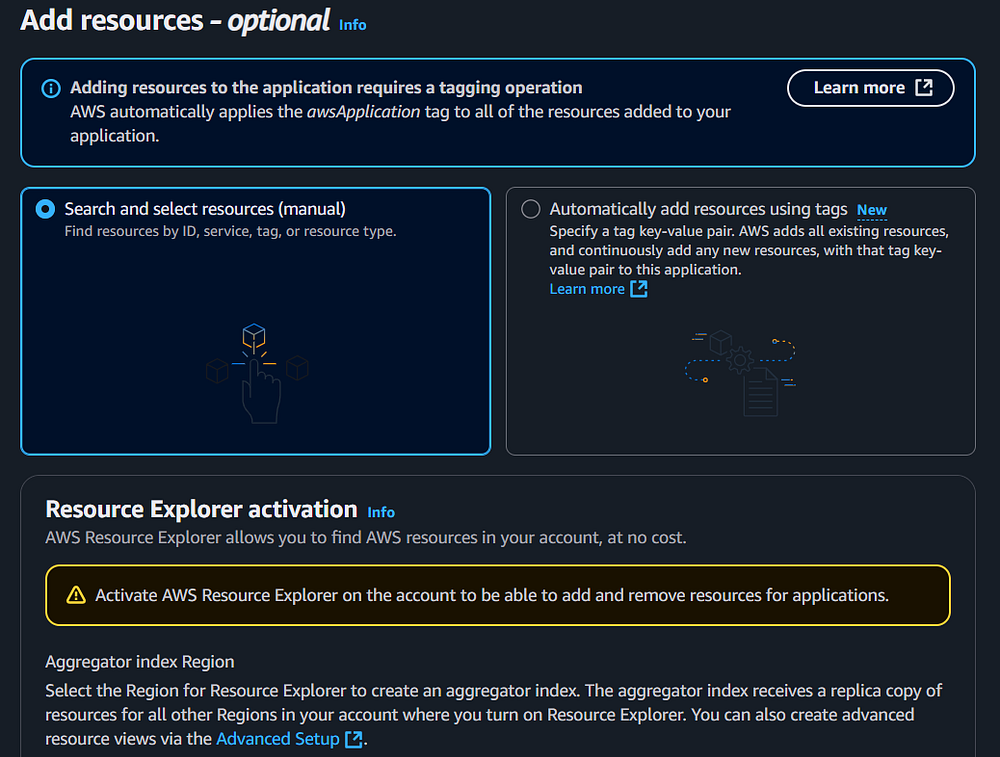The image size is (1000, 757).
Task: Select the Search and select resources radio button
Action: tap(45, 209)
